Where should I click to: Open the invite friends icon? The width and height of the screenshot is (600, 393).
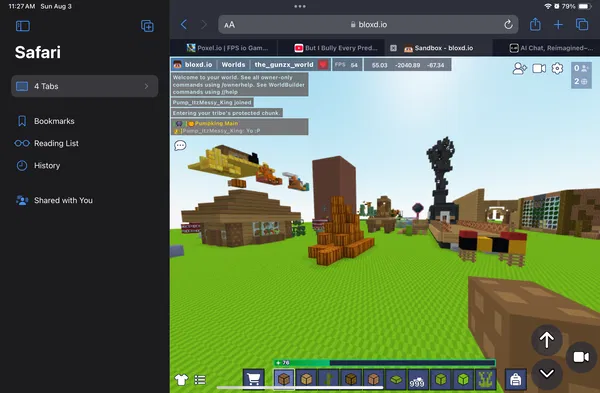tap(519, 68)
